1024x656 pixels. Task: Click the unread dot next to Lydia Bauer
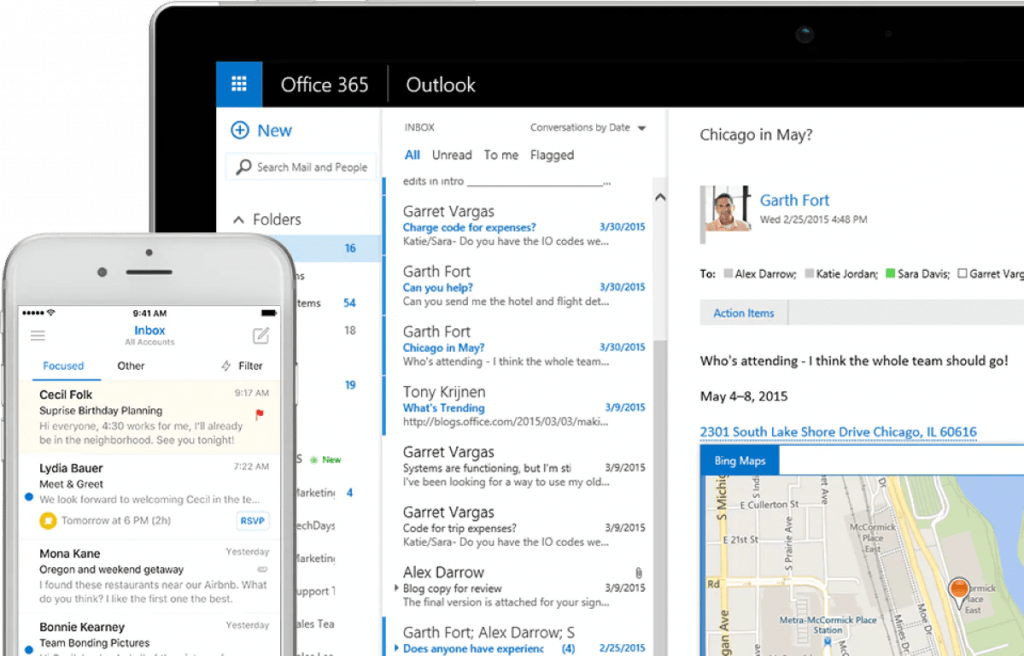[29, 497]
